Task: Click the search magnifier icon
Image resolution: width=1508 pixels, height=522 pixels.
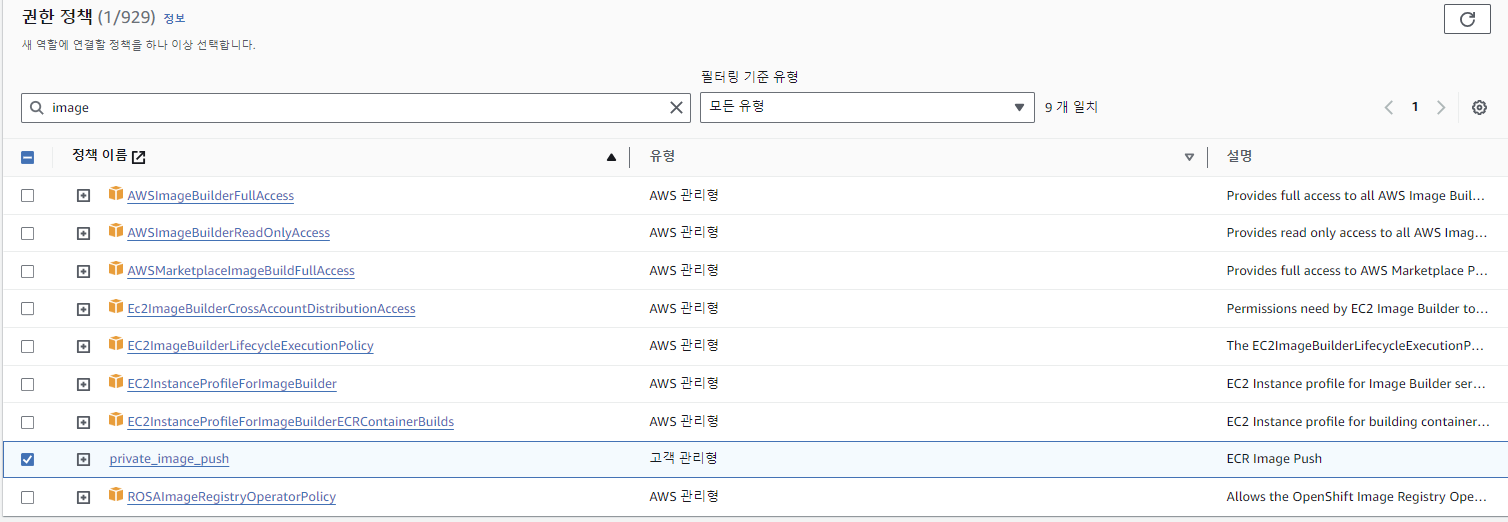Action: [37, 108]
